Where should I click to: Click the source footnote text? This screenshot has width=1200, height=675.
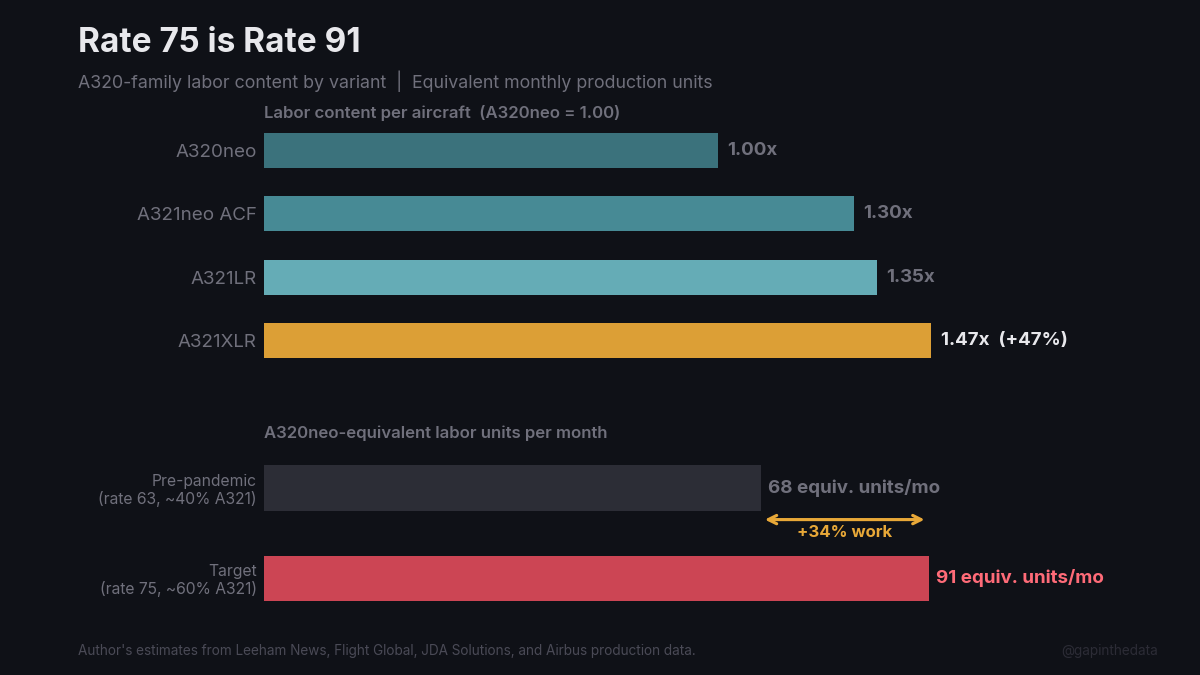pyautogui.click(x=386, y=650)
